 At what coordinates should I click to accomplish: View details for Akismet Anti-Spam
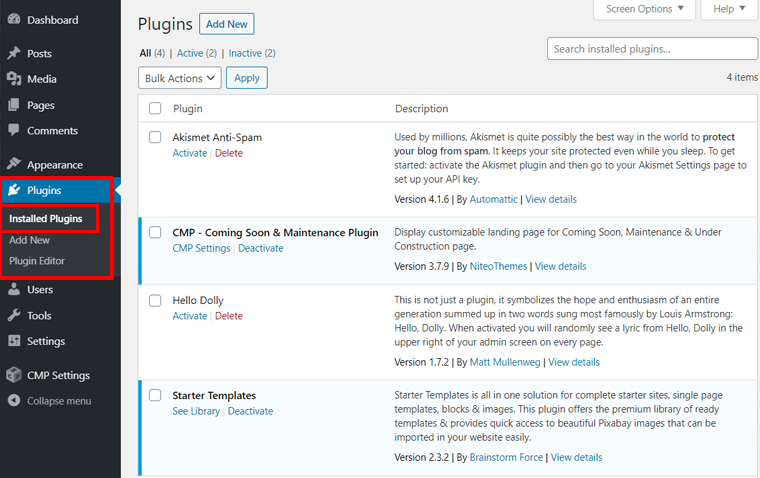[551, 199]
